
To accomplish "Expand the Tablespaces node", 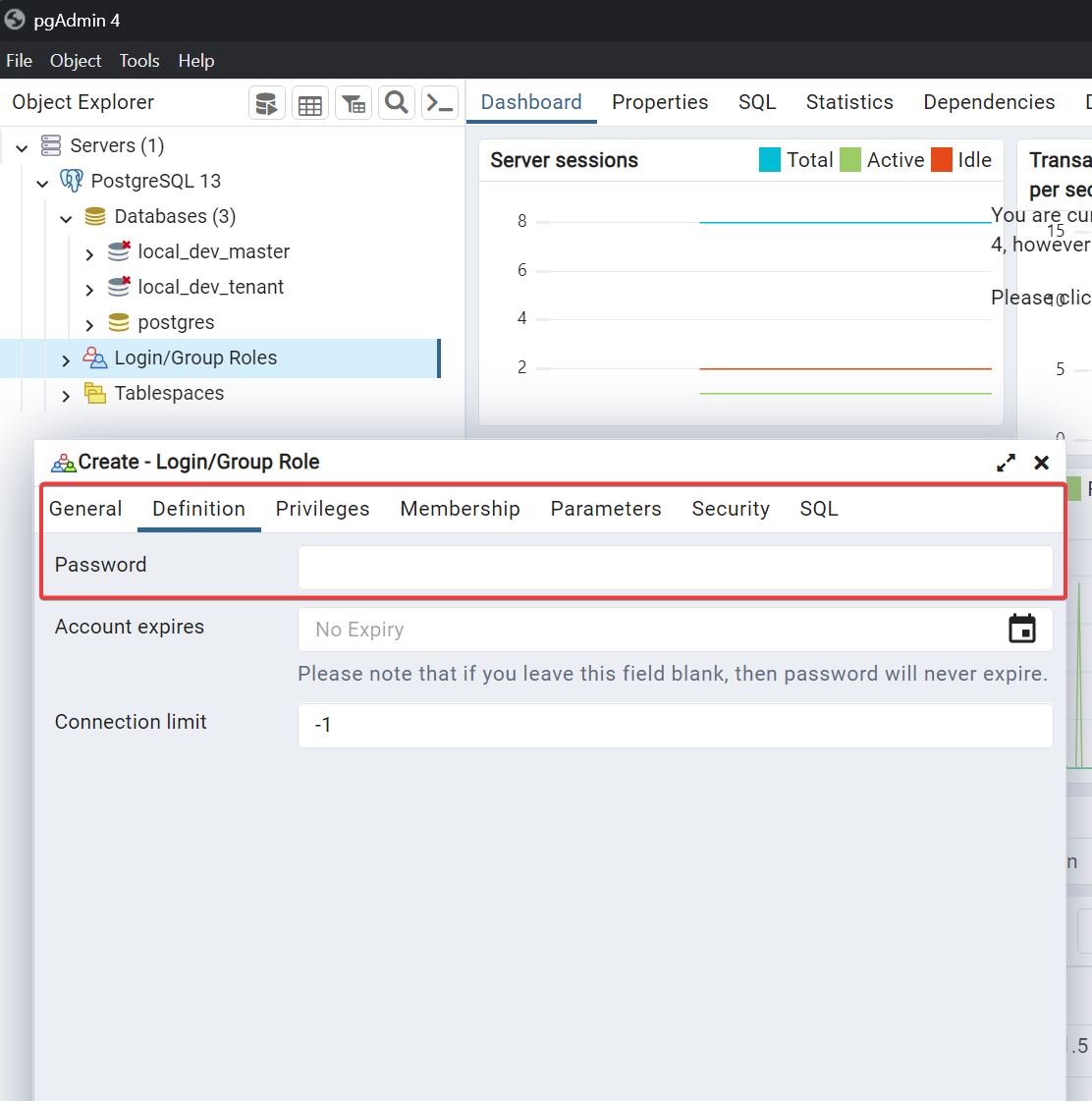I will pos(66,395).
